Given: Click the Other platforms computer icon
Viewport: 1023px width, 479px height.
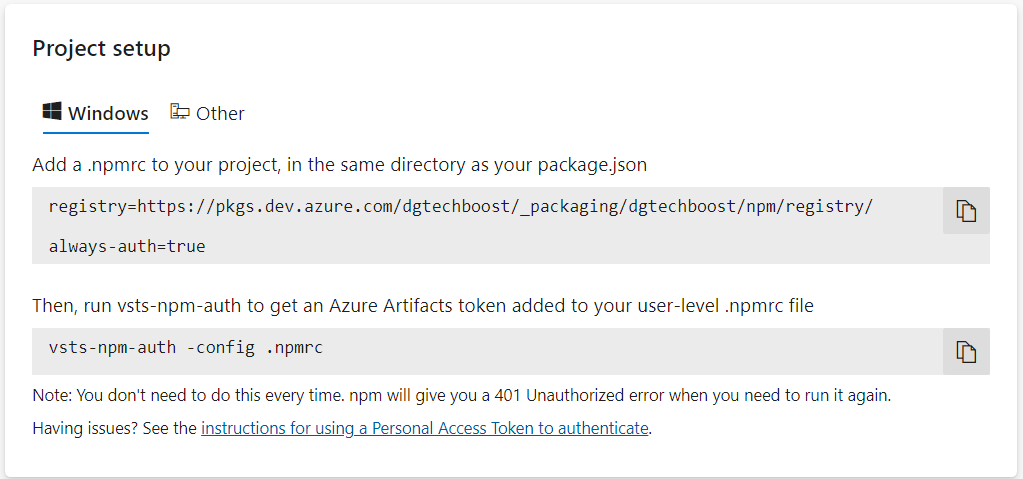Looking at the screenshot, I should pos(180,112).
